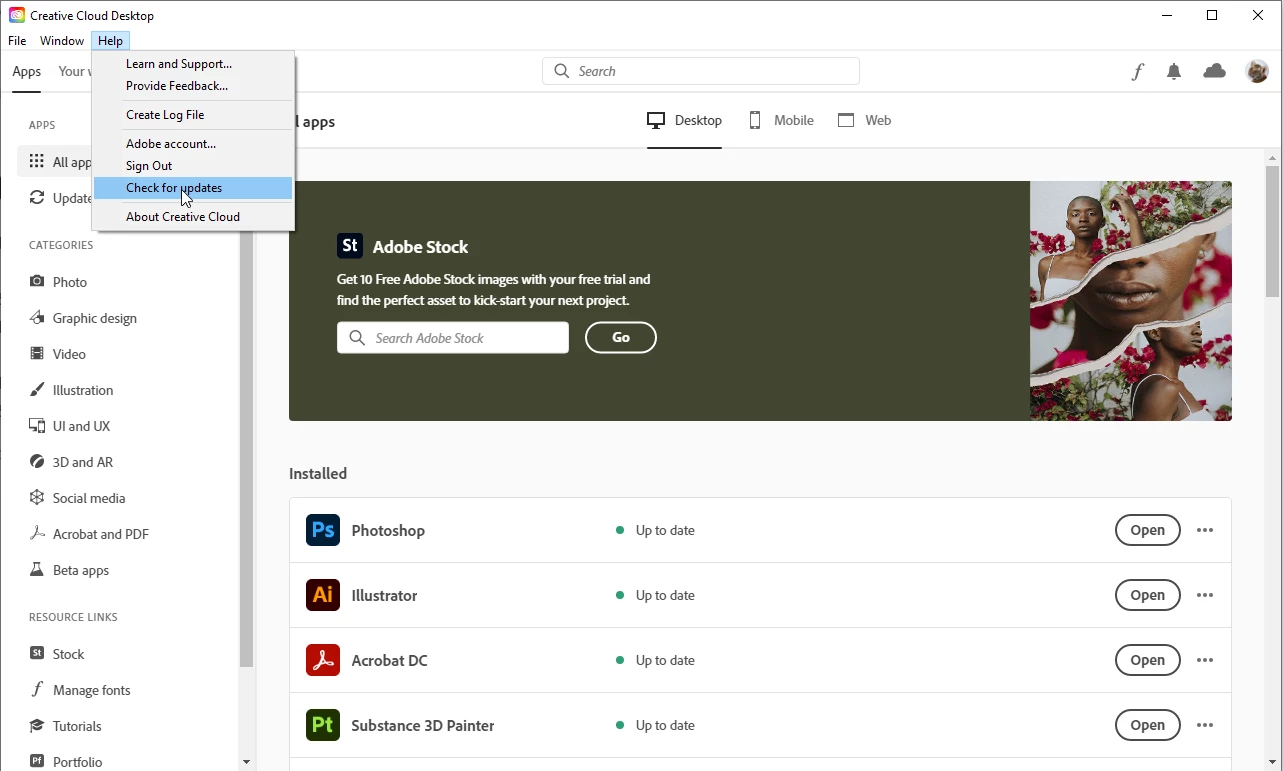
Task: Open the File menu
Action: (17, 41)
